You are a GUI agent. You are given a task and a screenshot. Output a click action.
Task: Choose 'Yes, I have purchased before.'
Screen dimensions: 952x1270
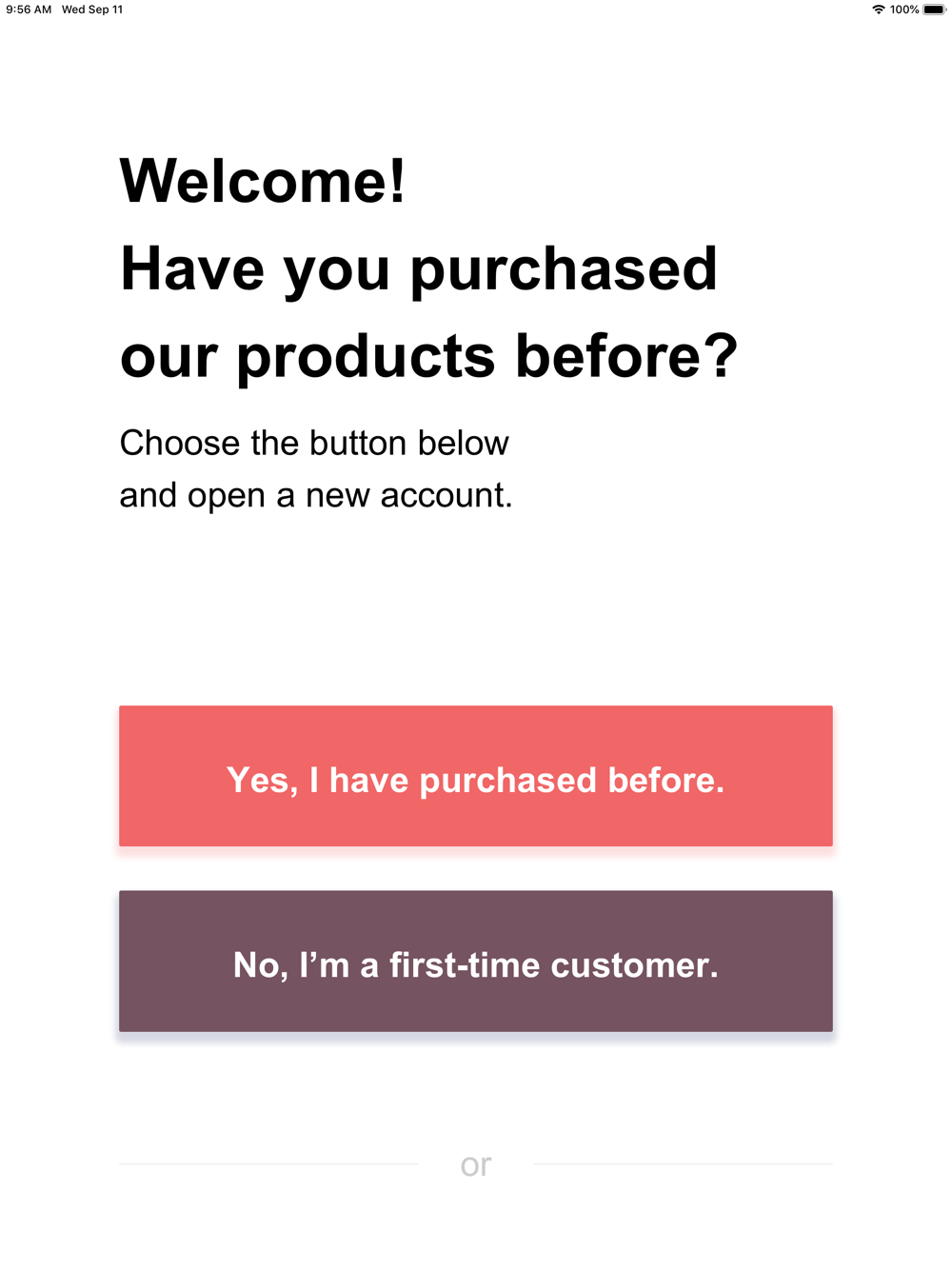(476, 776)
